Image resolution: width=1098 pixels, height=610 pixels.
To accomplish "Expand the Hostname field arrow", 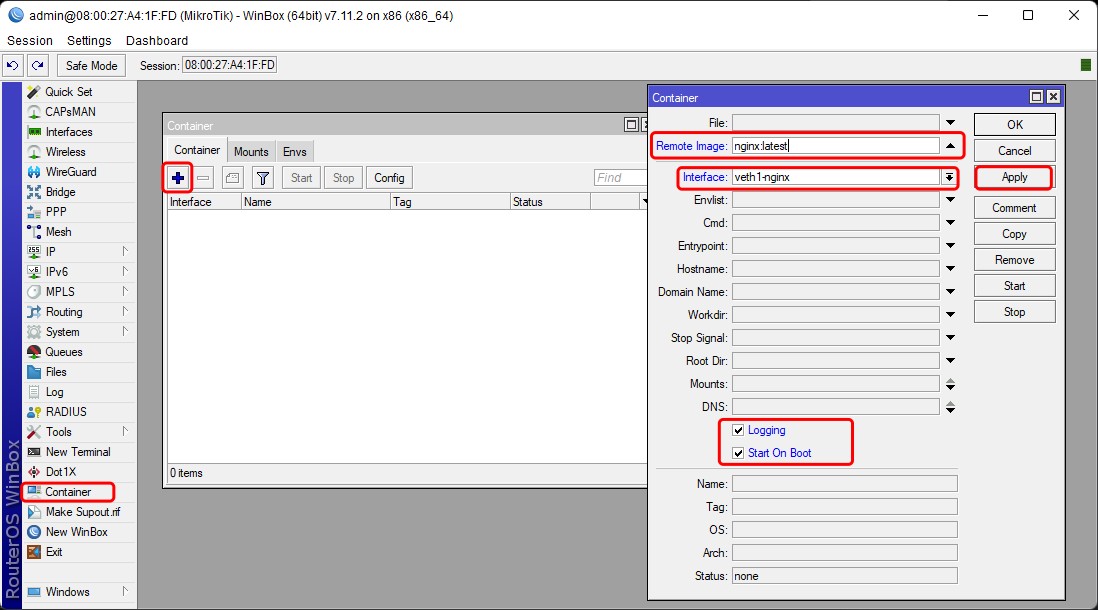I will click(950, 269).
